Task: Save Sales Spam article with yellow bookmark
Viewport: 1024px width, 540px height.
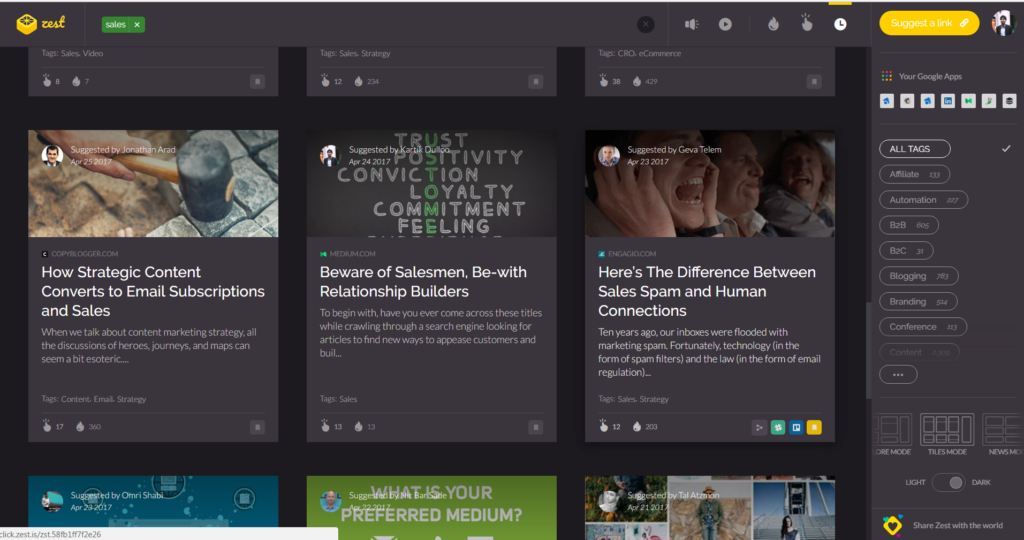Action: [x=814, y=428]
